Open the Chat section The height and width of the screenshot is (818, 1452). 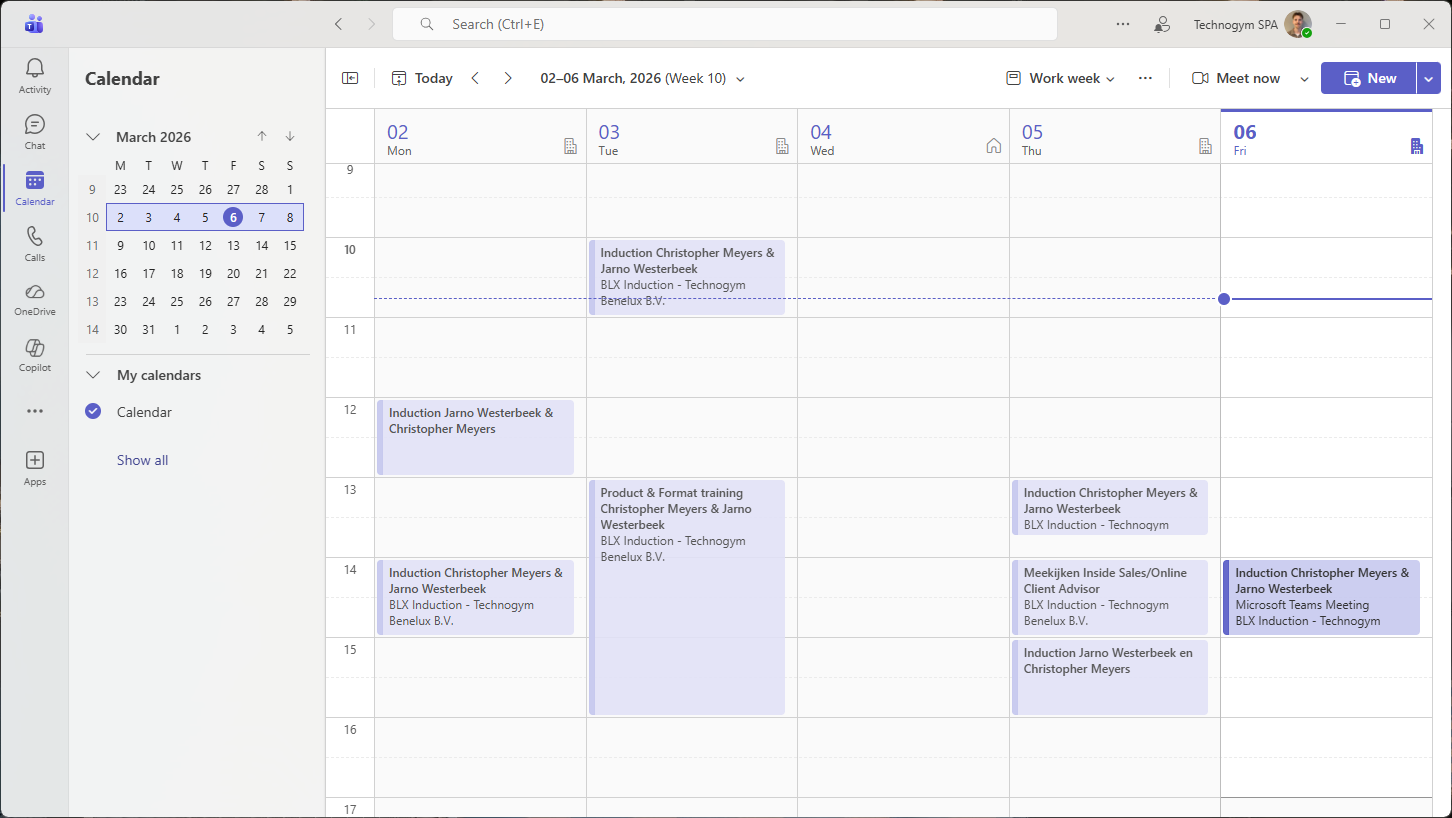point(35,132)
